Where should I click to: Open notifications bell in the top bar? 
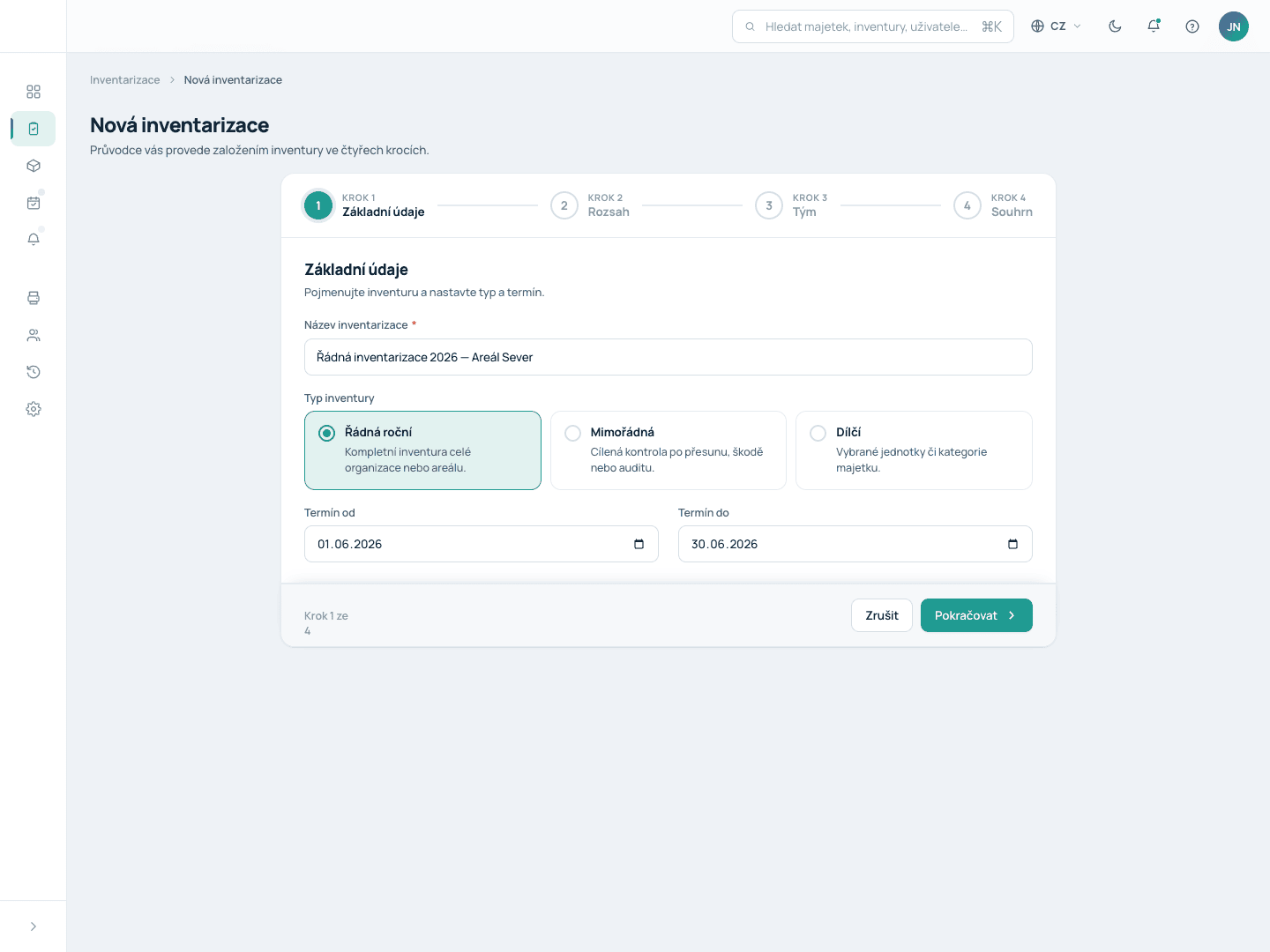(x=1154, y=26)
